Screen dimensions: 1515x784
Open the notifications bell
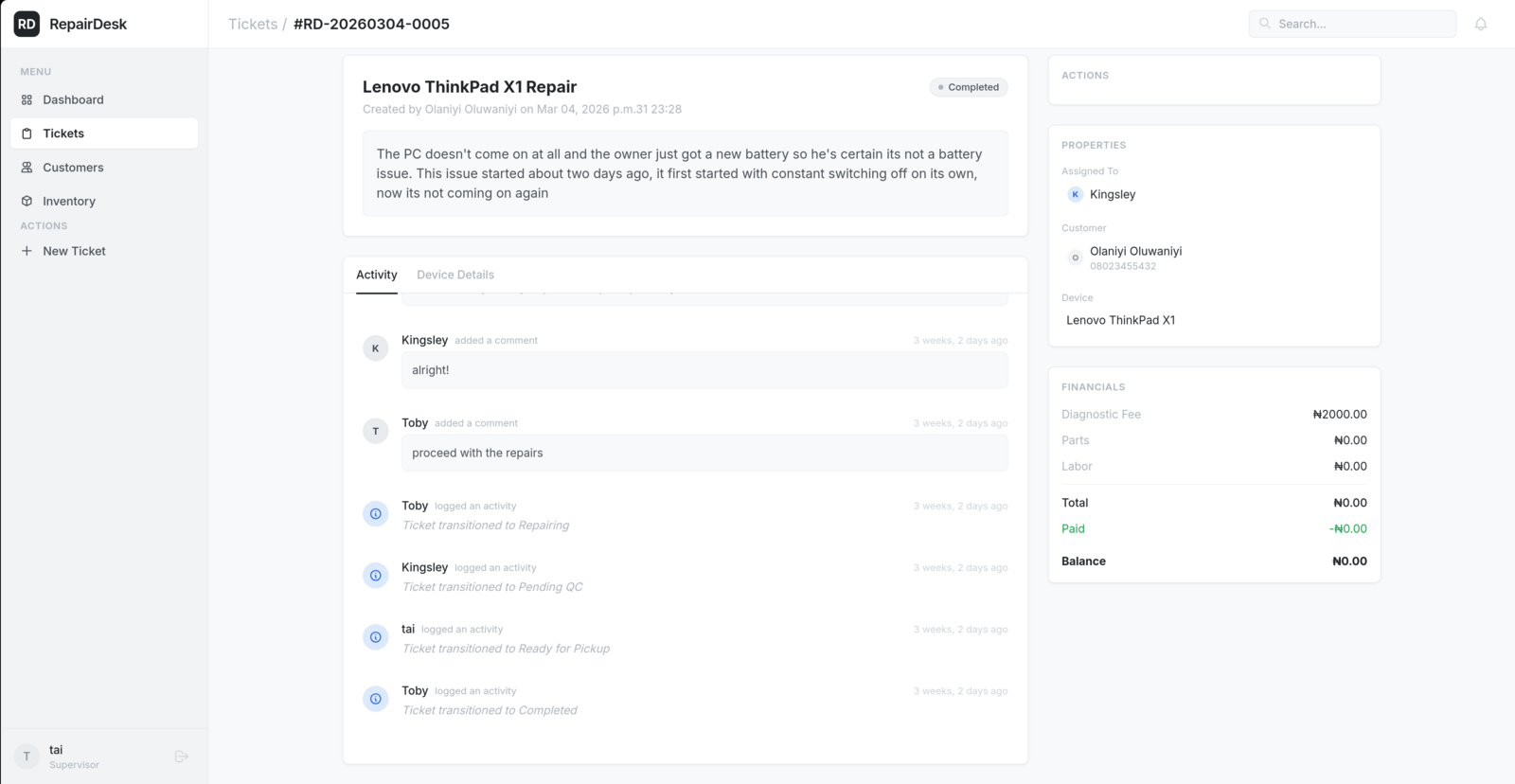point(1481,24)
